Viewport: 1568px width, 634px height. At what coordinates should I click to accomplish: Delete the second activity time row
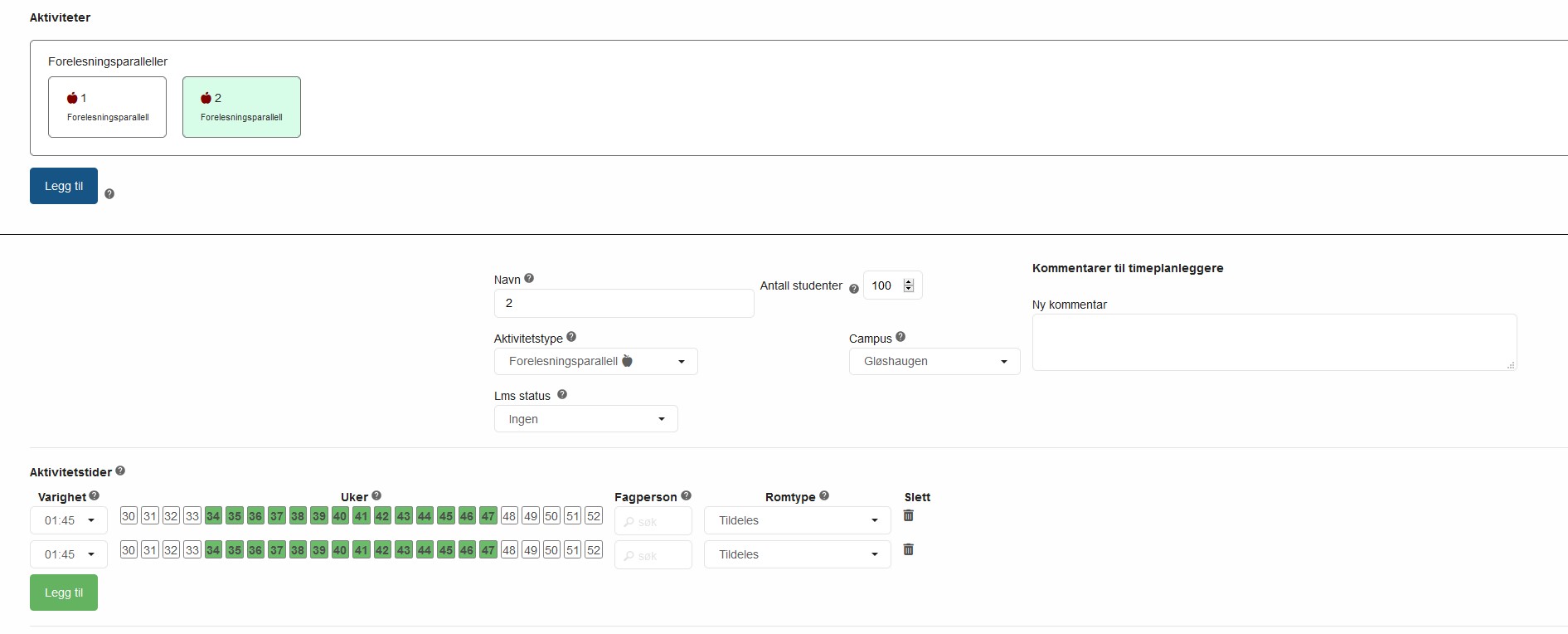(x=909, y=549)
